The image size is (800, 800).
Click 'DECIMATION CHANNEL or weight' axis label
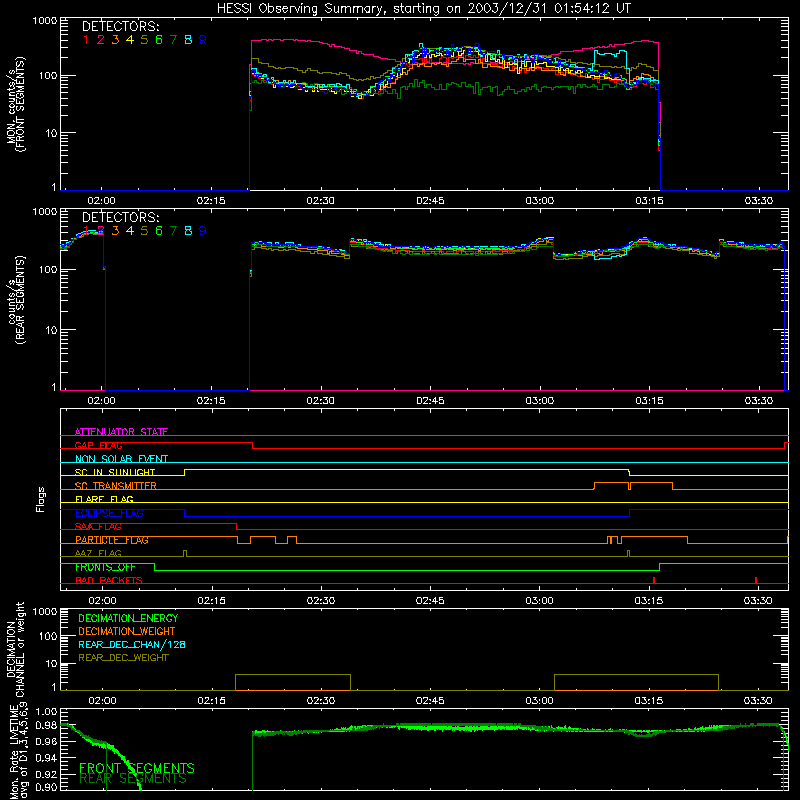coord(15,649)
